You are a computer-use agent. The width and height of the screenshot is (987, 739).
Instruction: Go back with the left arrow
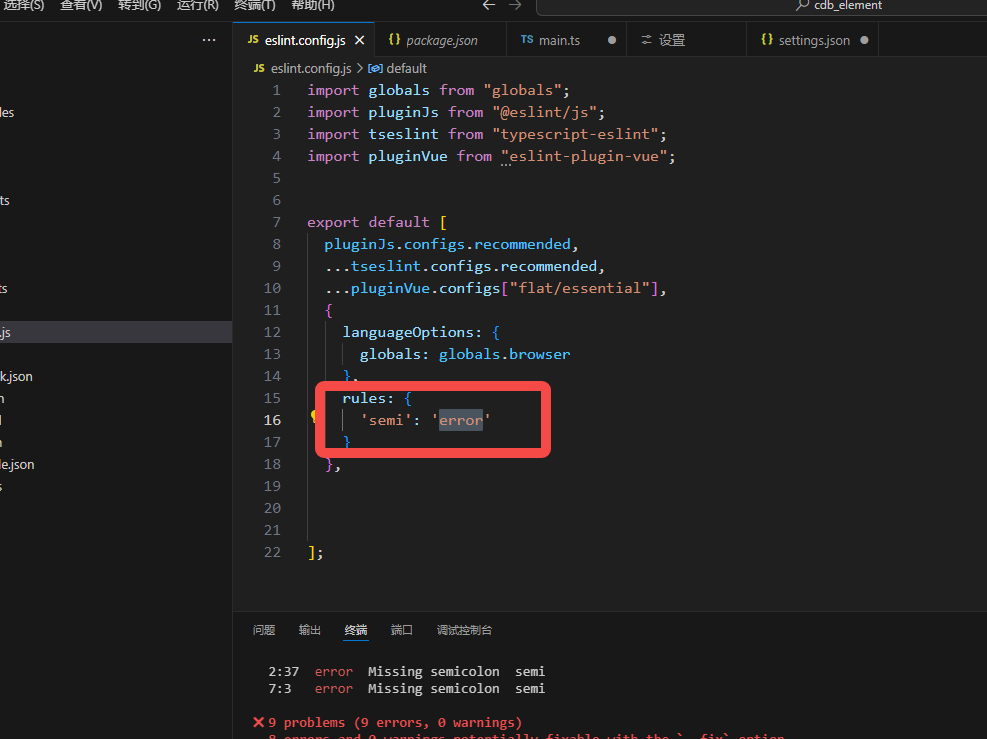tap(489, 5)
